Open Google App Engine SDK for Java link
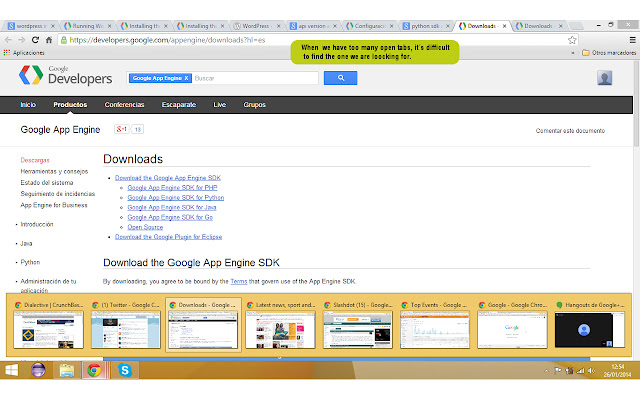Image resolution: width=640 pixels, height=400 pixels. coord(172,207)
